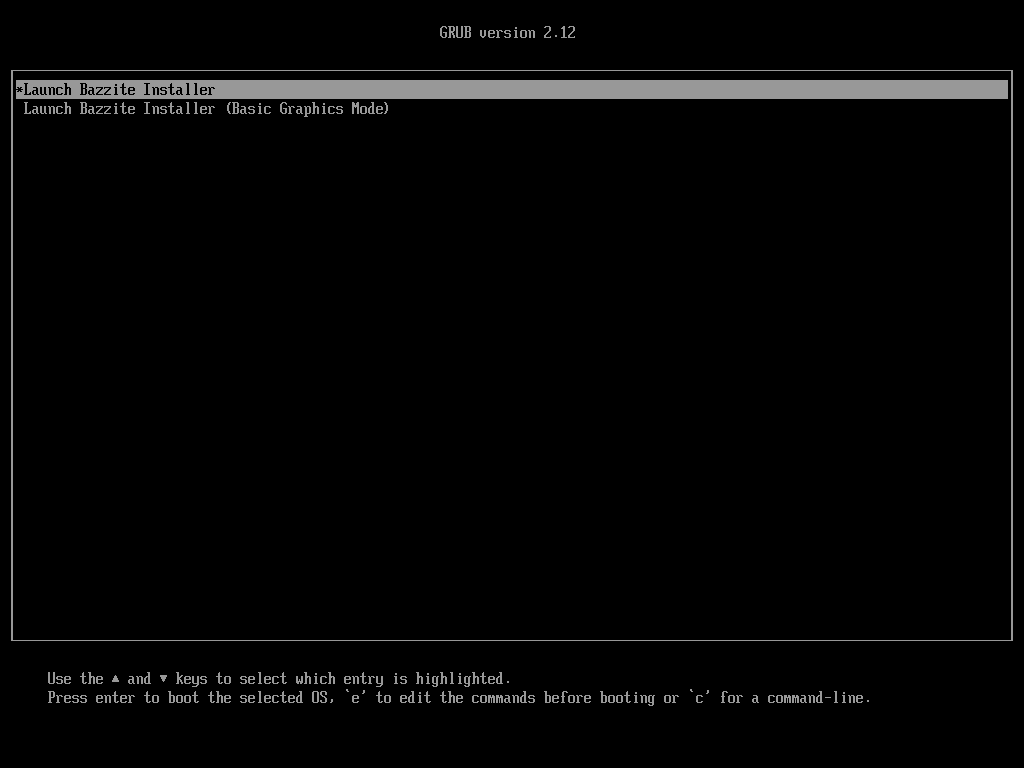Click the empty right side of highlighted bar
This screenshot has width=1024, height=768.
[800, 90]
